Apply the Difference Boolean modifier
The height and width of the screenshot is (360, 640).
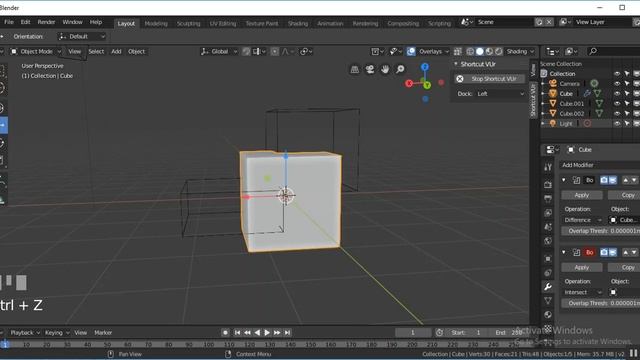click(x=582, y=195)
